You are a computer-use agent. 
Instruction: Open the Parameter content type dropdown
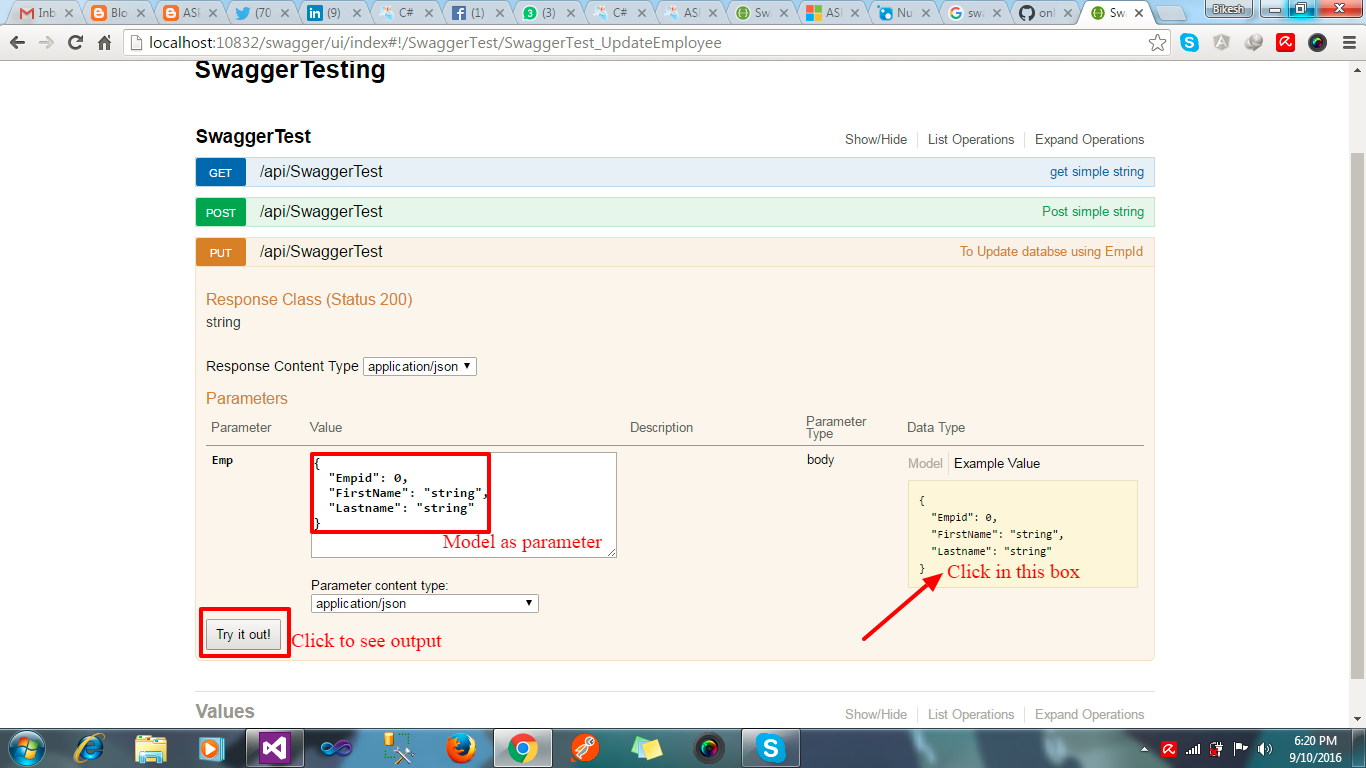(x=424, y=603)
